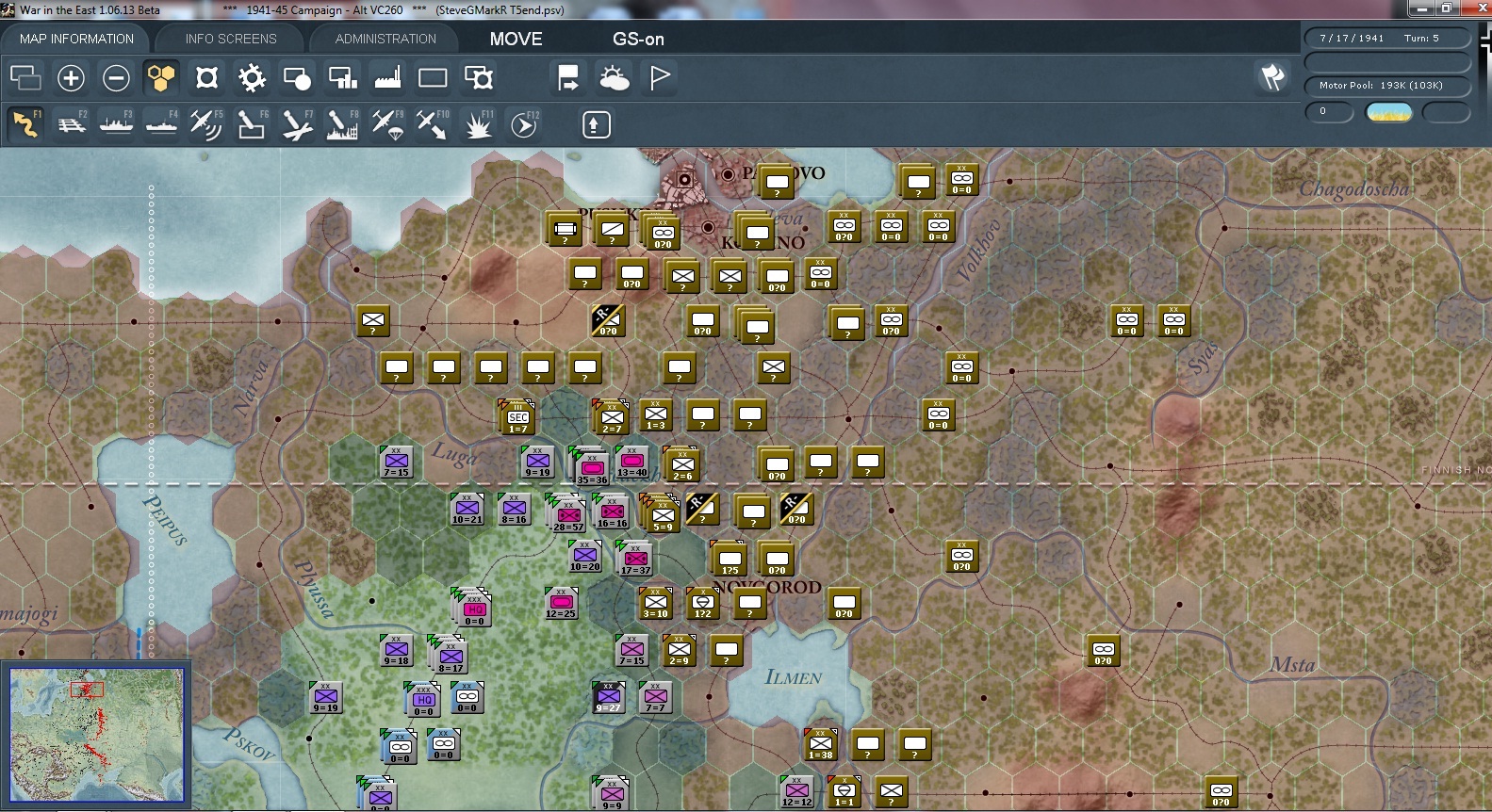Show the weather display icon
The height and width of the screenshot is (812, 1492).
614,77
